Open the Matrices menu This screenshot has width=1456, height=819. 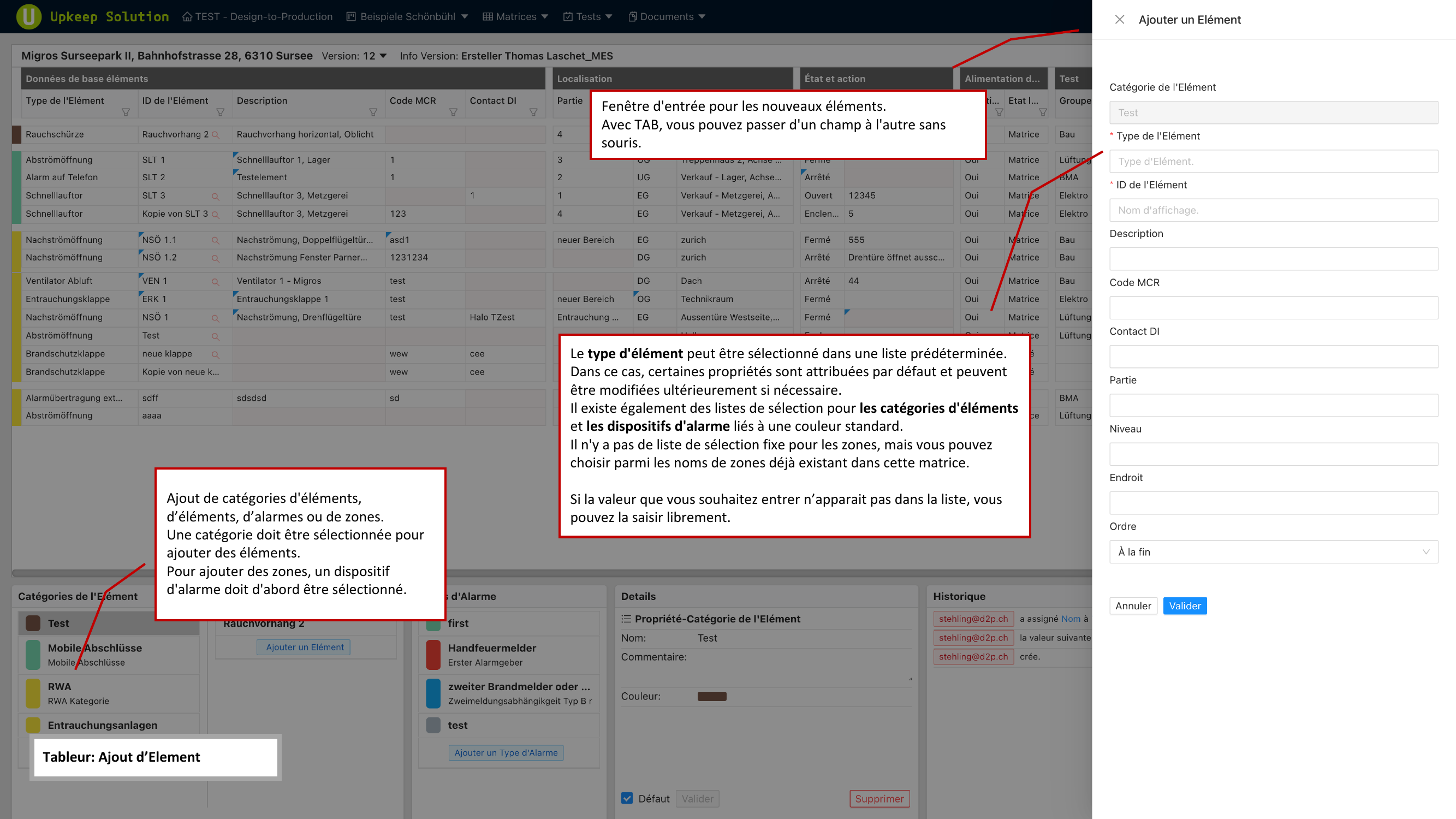[x=515, y=17]
